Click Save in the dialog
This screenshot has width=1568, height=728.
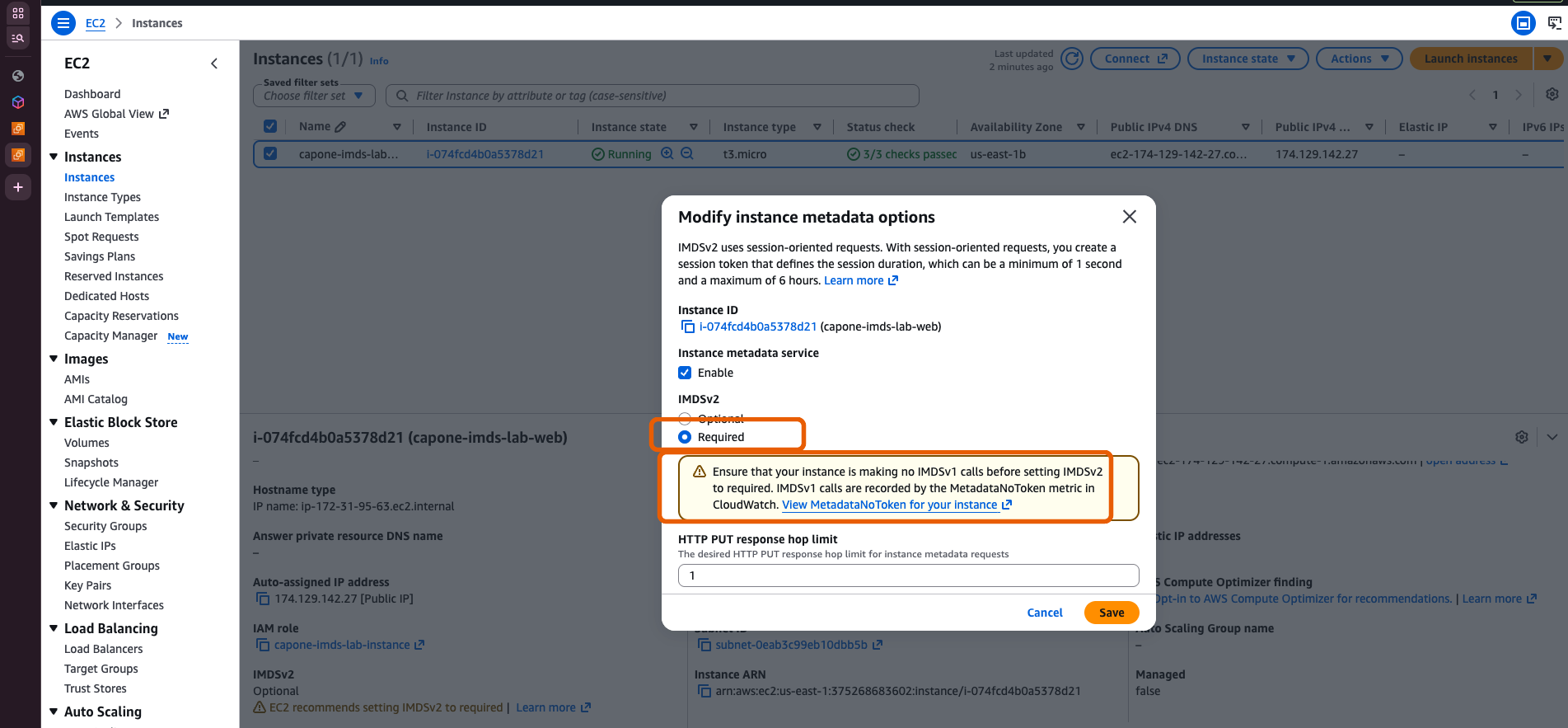click(1112, 613)
